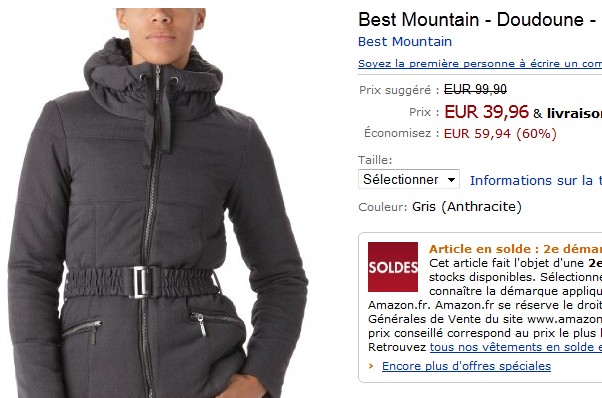
Task: Click the jacket product image
Action: (x=157, y=203)
